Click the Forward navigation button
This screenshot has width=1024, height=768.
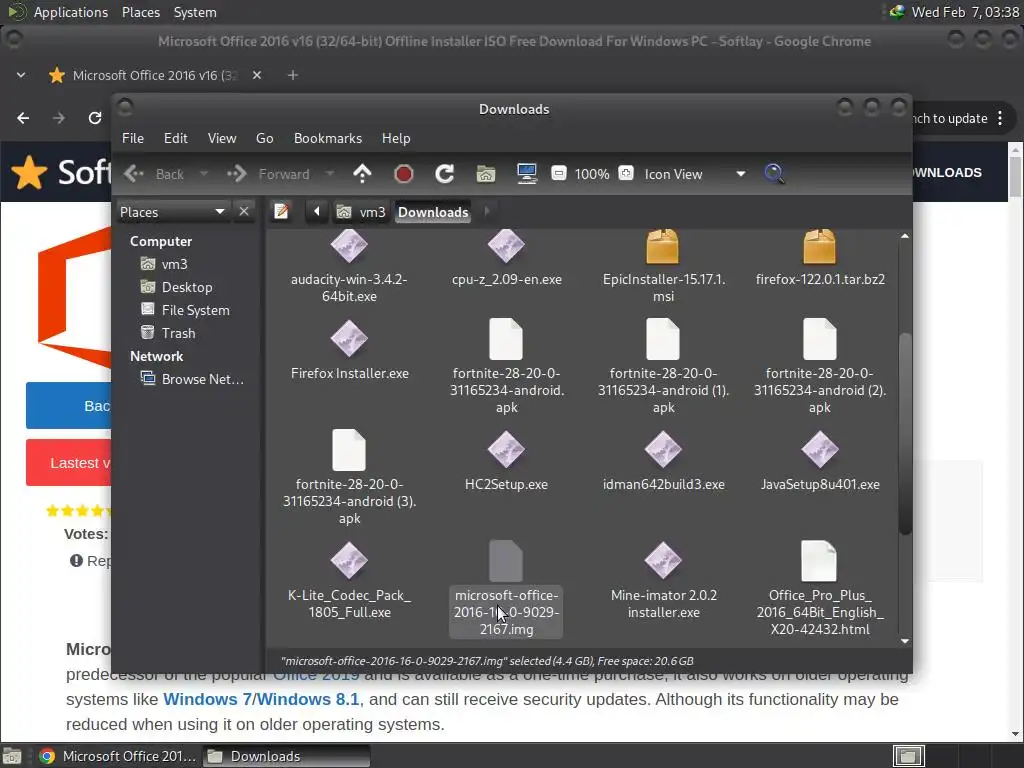(268, 174)
